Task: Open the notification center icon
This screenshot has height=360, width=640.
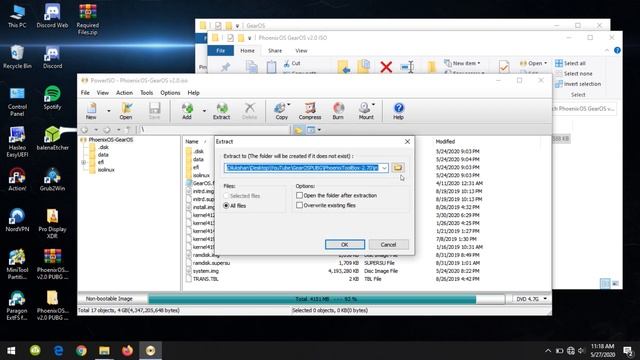Action: (x=629, y=350)
